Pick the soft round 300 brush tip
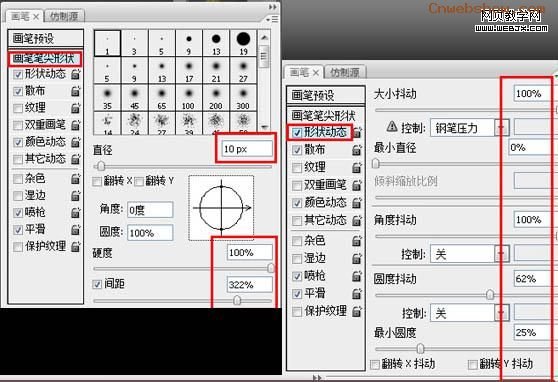 (243, 97)
